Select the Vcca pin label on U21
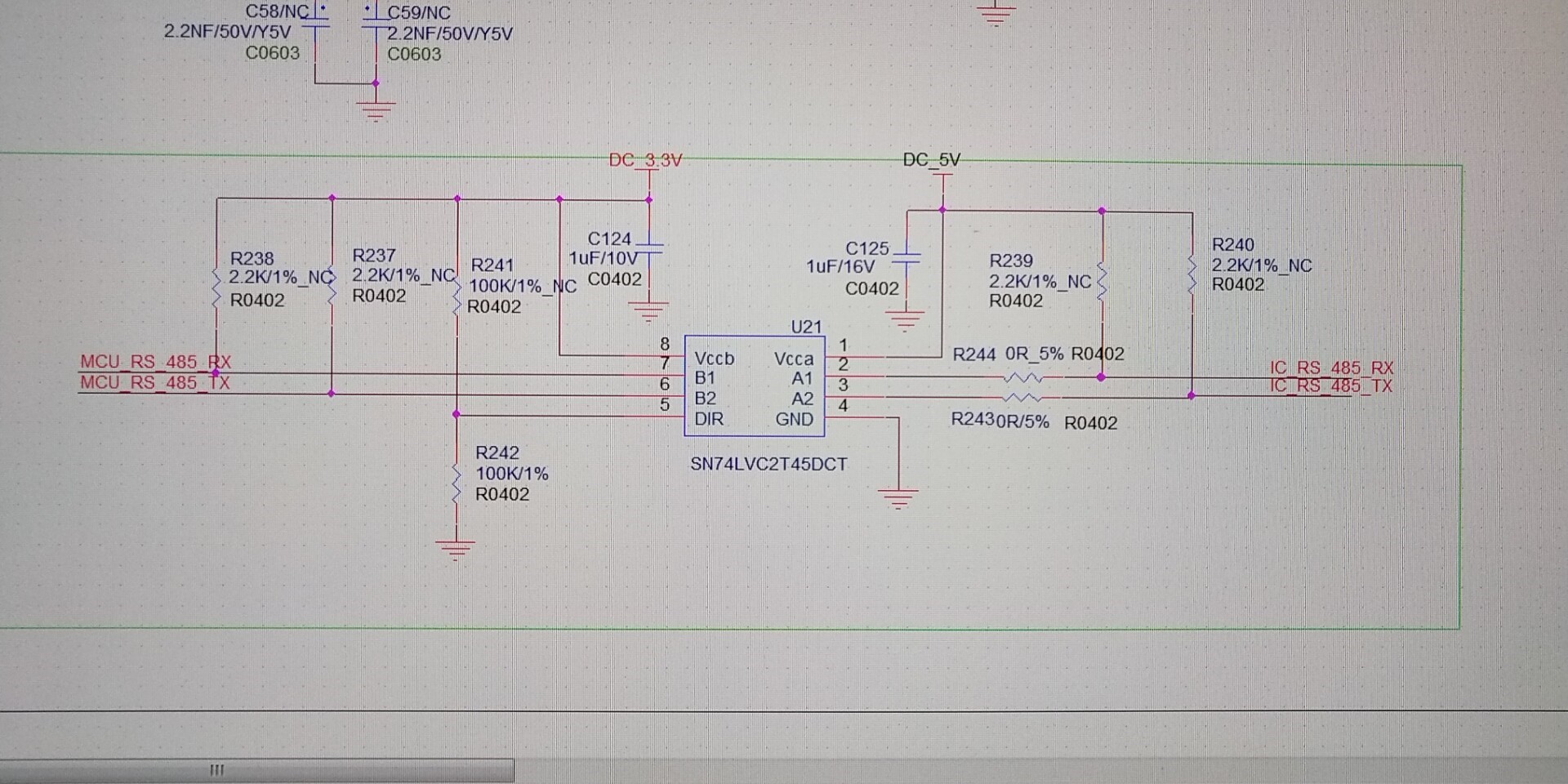This screenshot has height=784, width=1568. (x=794, y=359)
